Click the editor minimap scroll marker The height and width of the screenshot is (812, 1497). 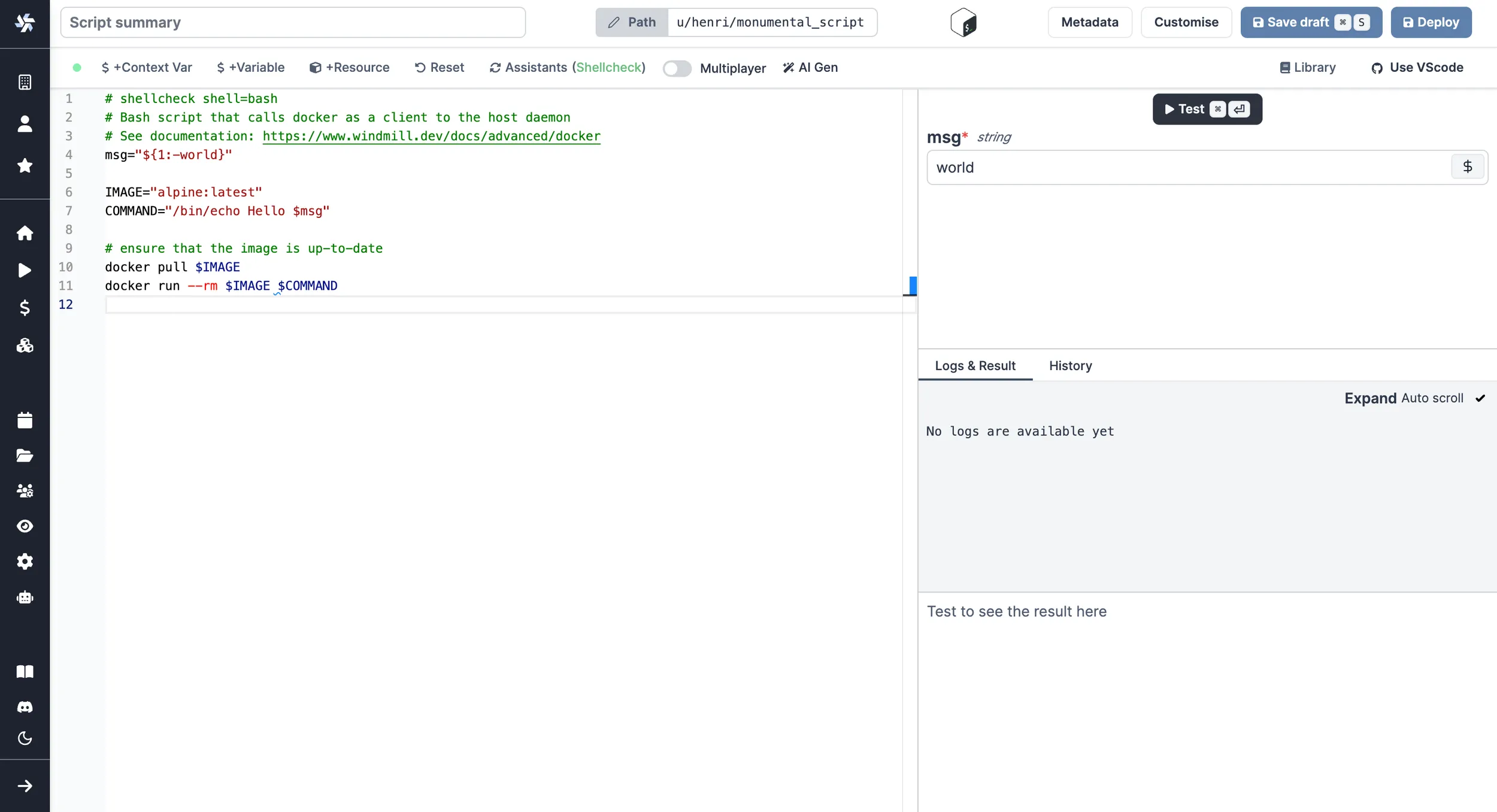pyautogui.click(x=912, y=286)
